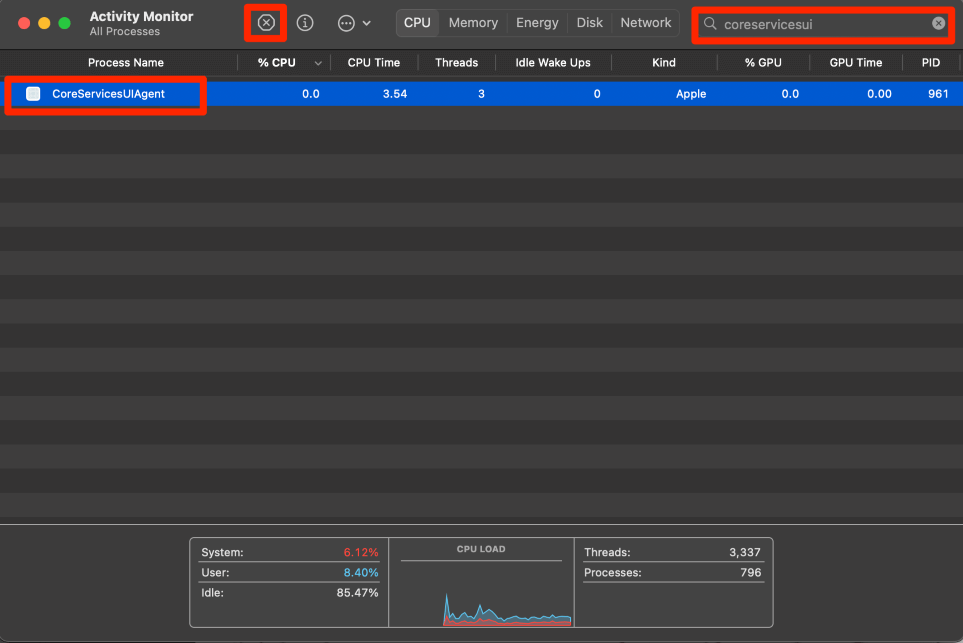Sort by CPU Time column
Image resolution: width=963 pixels, height=643 pixels.
coord(373,63)
